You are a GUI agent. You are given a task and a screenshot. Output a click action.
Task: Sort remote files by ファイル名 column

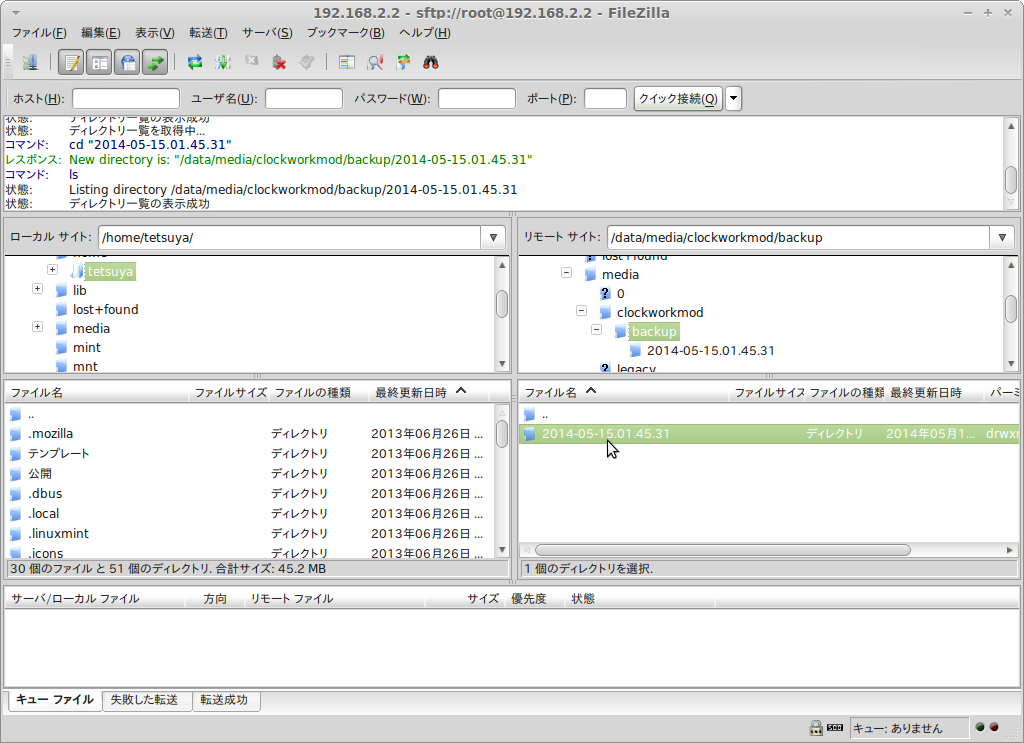[x=624, y=392]
